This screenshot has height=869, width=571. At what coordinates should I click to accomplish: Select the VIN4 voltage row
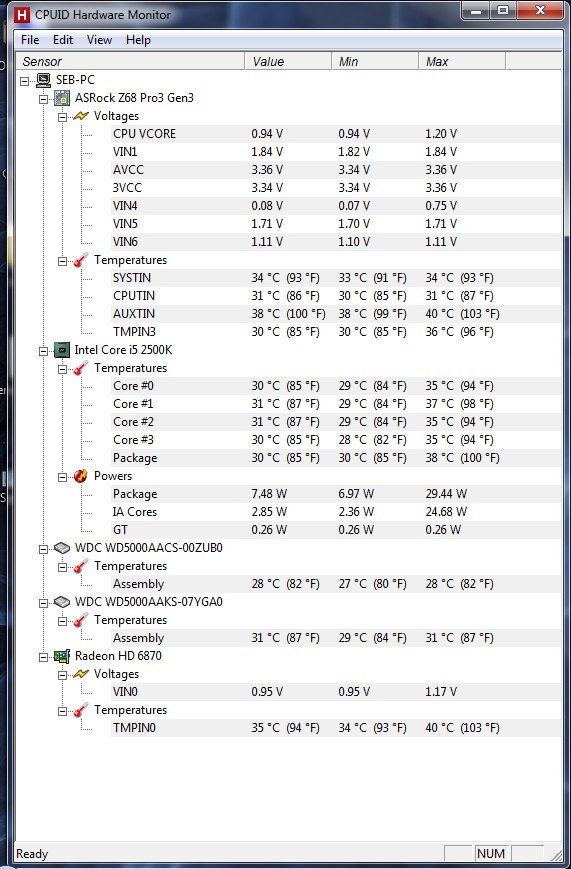click(335, 206)
